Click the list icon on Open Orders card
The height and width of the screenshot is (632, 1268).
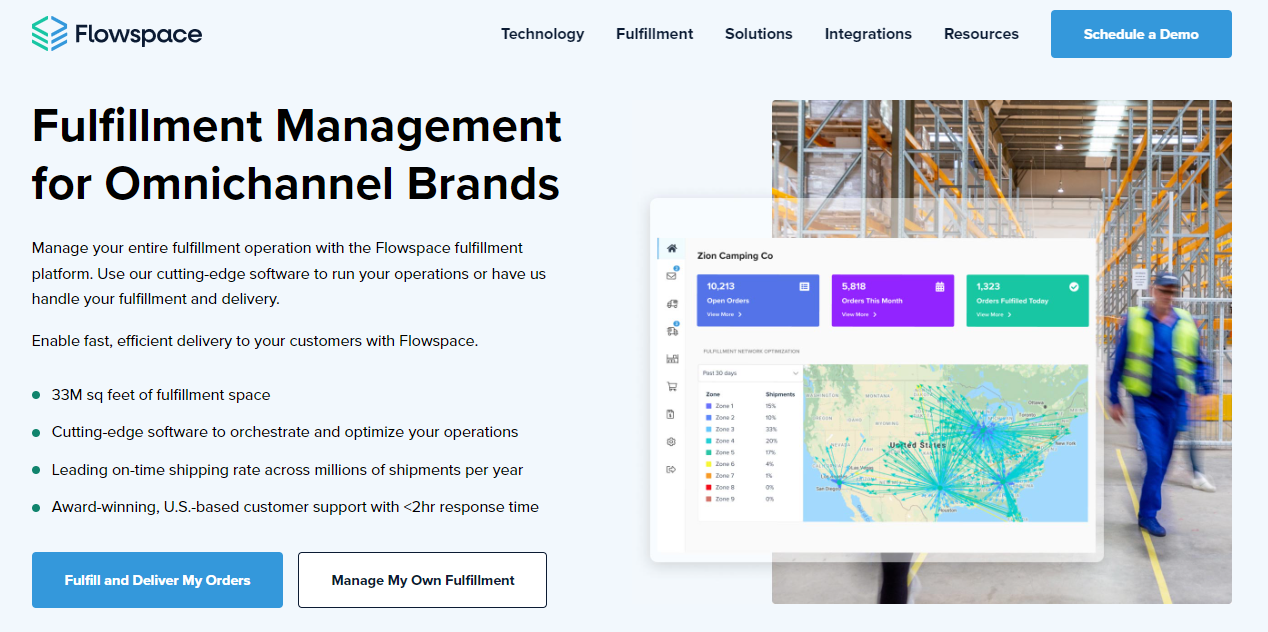pyautogui.click(x=804, y=287)
